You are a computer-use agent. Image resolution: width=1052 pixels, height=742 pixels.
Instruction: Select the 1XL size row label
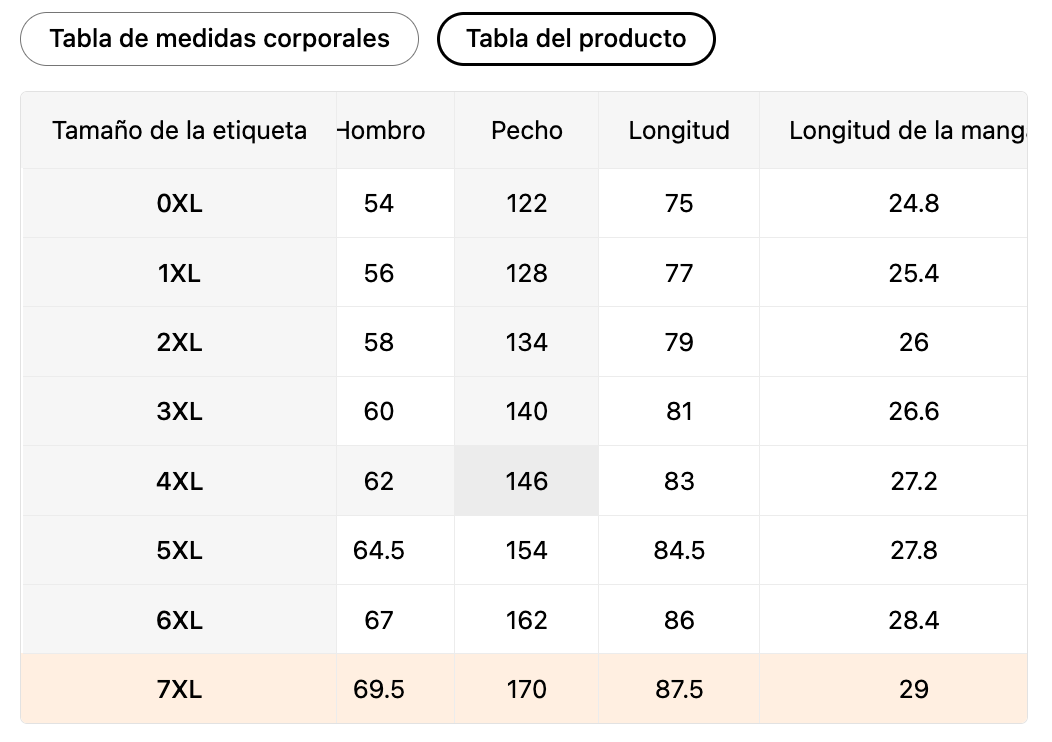click(x=179, y=273)
